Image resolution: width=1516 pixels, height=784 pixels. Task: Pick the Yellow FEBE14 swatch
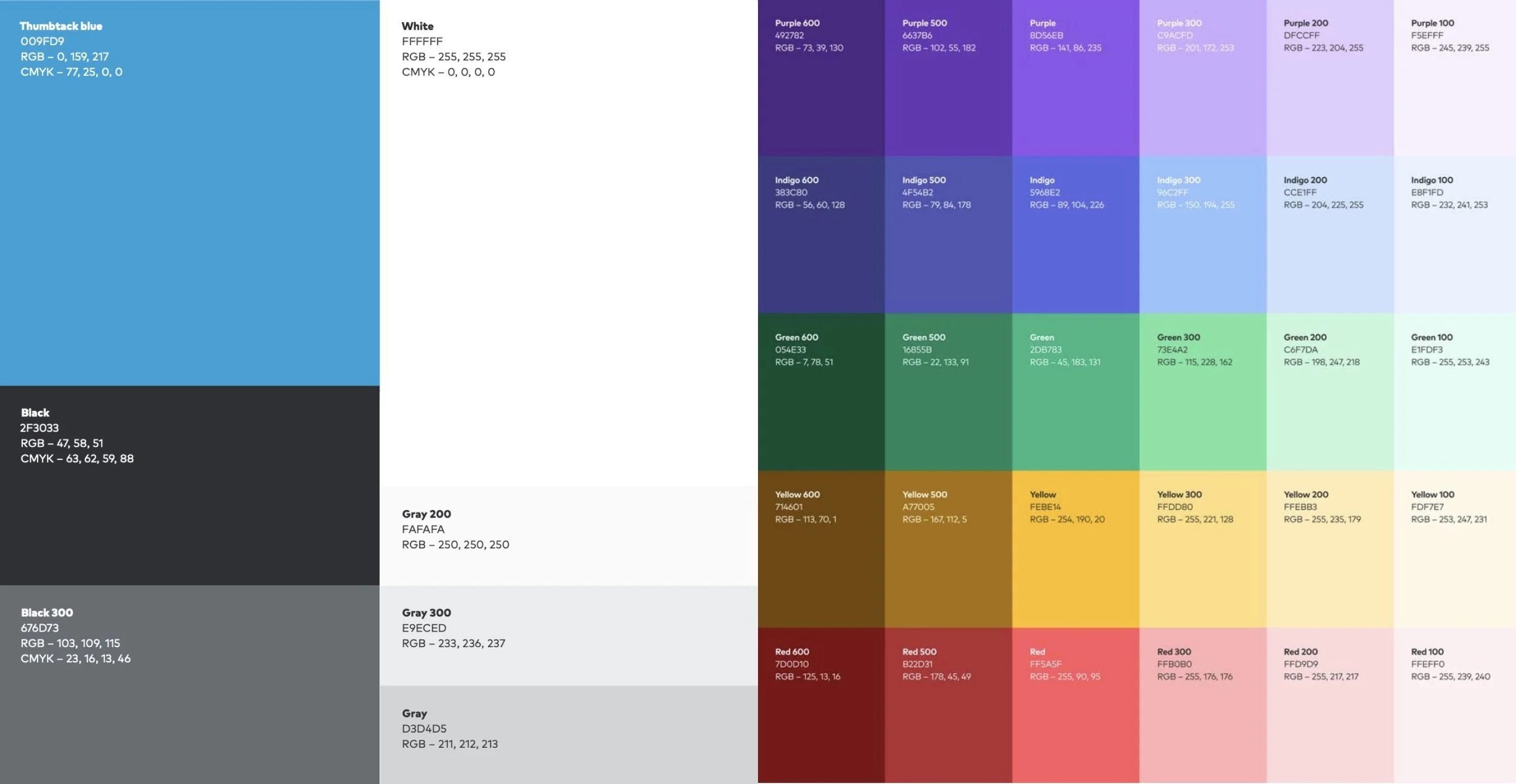point(1075,564)
